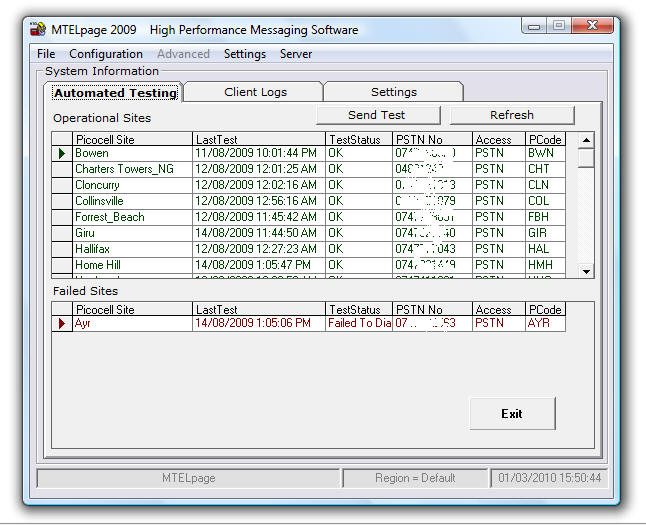Click the Giru row header
This screenshot has height=525, width=646.
[62, 234]
